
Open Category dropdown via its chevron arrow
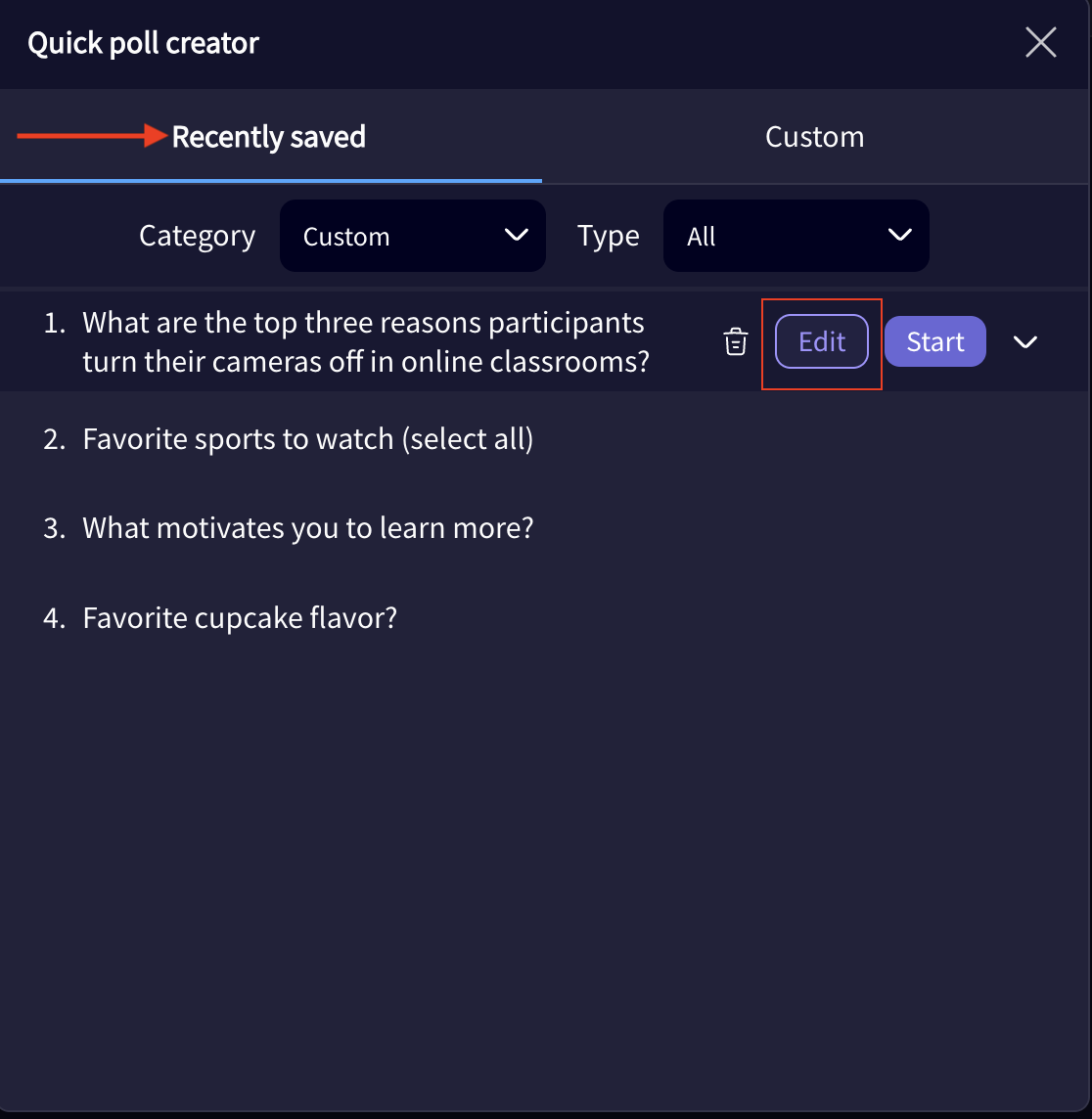pos(517,236)
